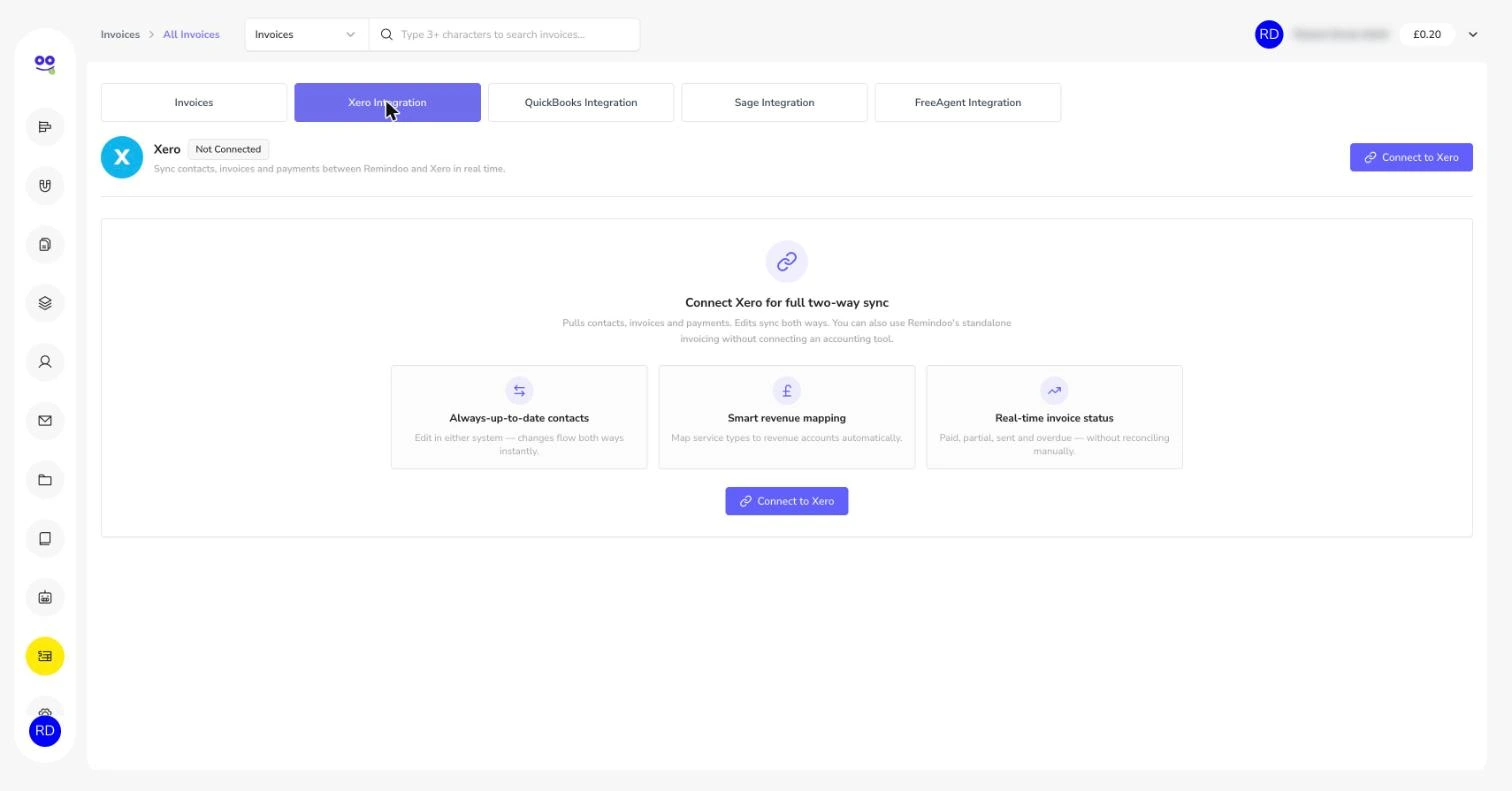Click the pound sign revenue mapping icon
The image size is (1512, 791).
pyautogui.click(x=787, y=391)
